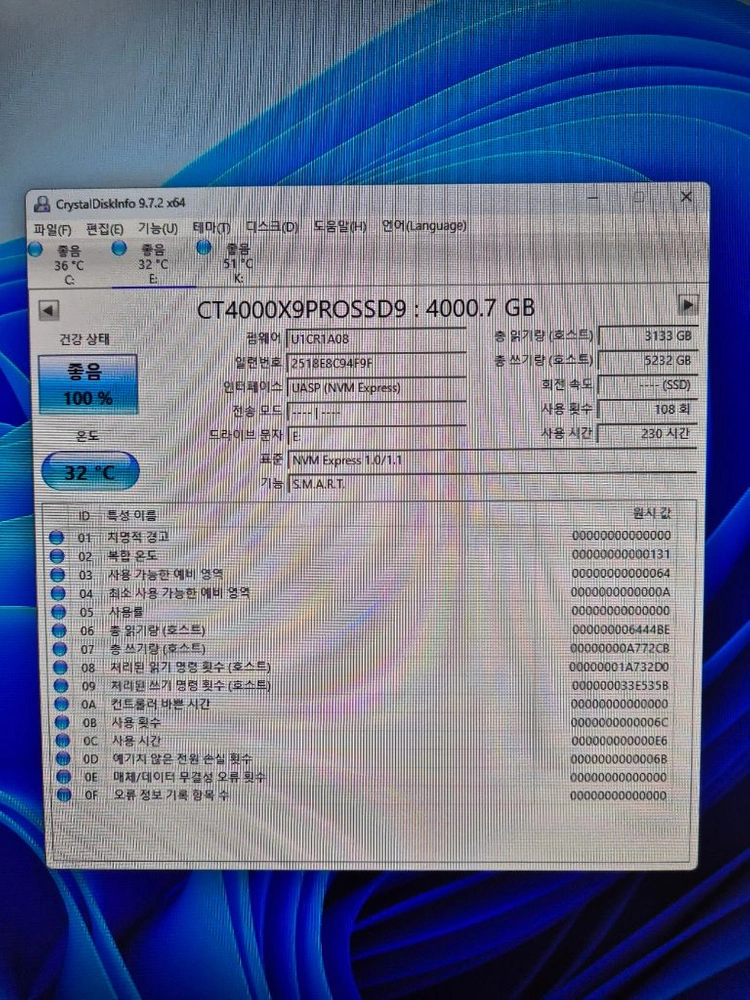Viewport: 750px width, 1000px height.
Task: Open the 기능(U) menu
Action: [x=158, y=228]
